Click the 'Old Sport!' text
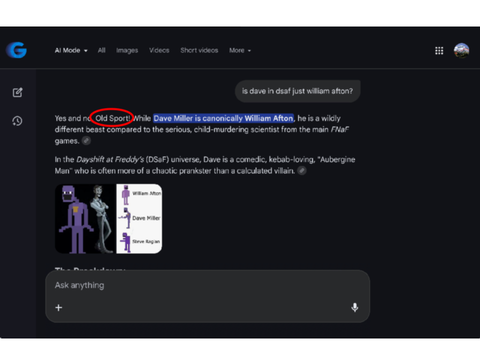The image size is (480, 360). click(x=113, y=118)
